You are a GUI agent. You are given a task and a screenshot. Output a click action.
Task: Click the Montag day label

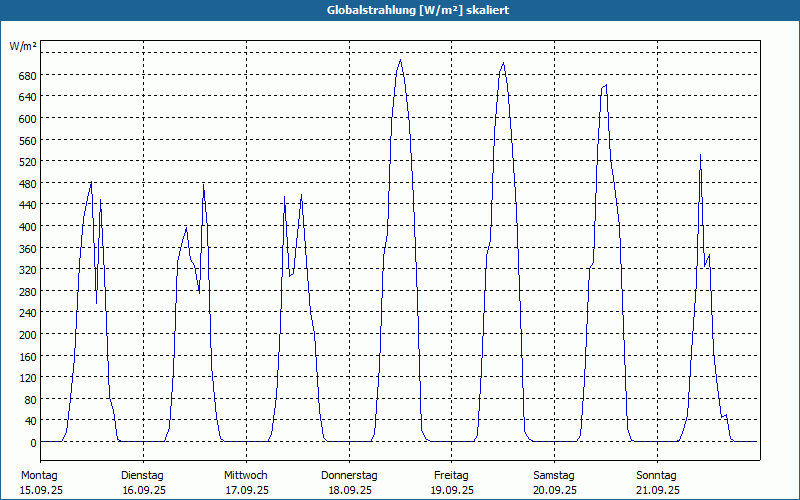click(39, 476)
